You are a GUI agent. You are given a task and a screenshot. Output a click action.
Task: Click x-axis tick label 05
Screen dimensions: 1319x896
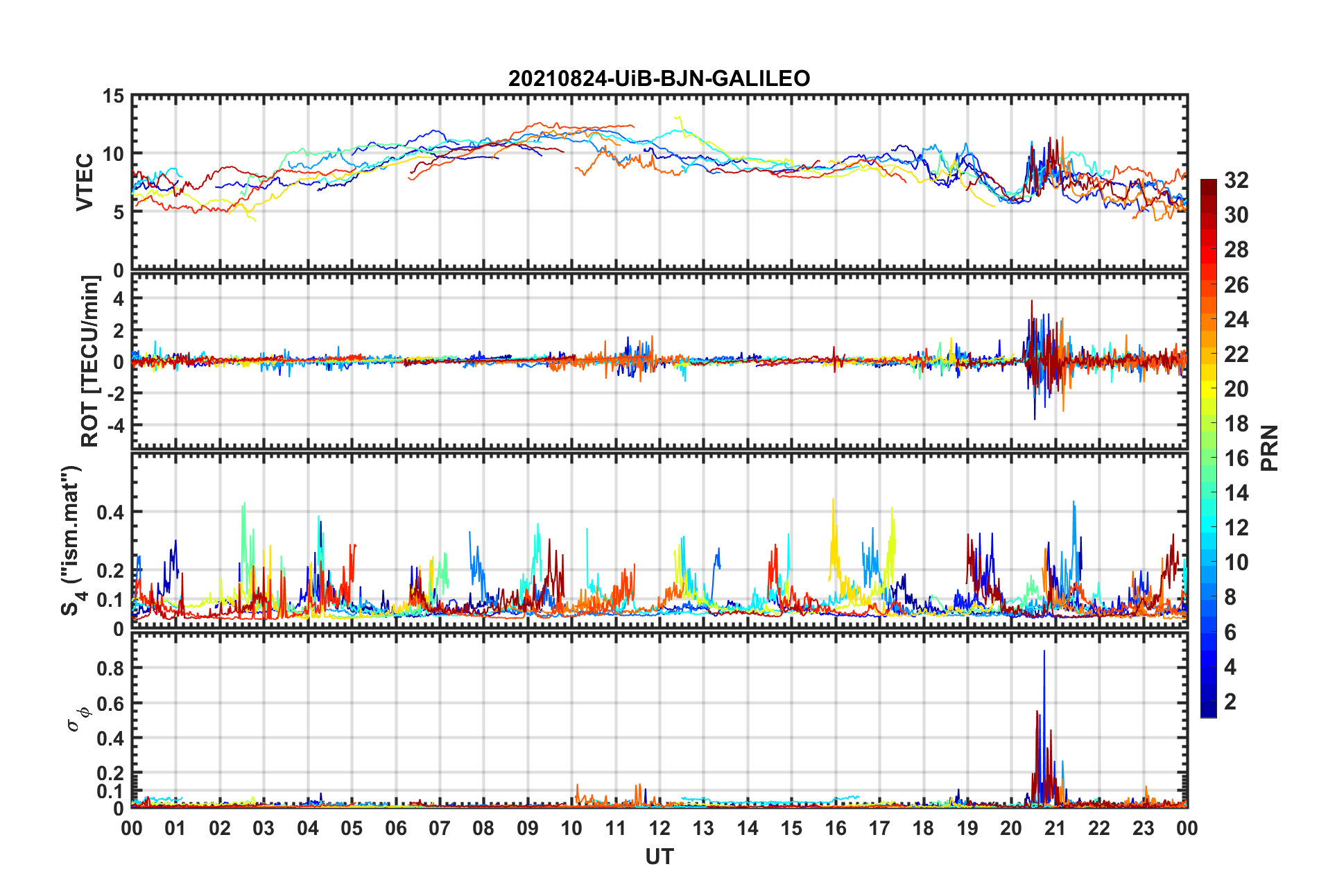click(352, 828)
